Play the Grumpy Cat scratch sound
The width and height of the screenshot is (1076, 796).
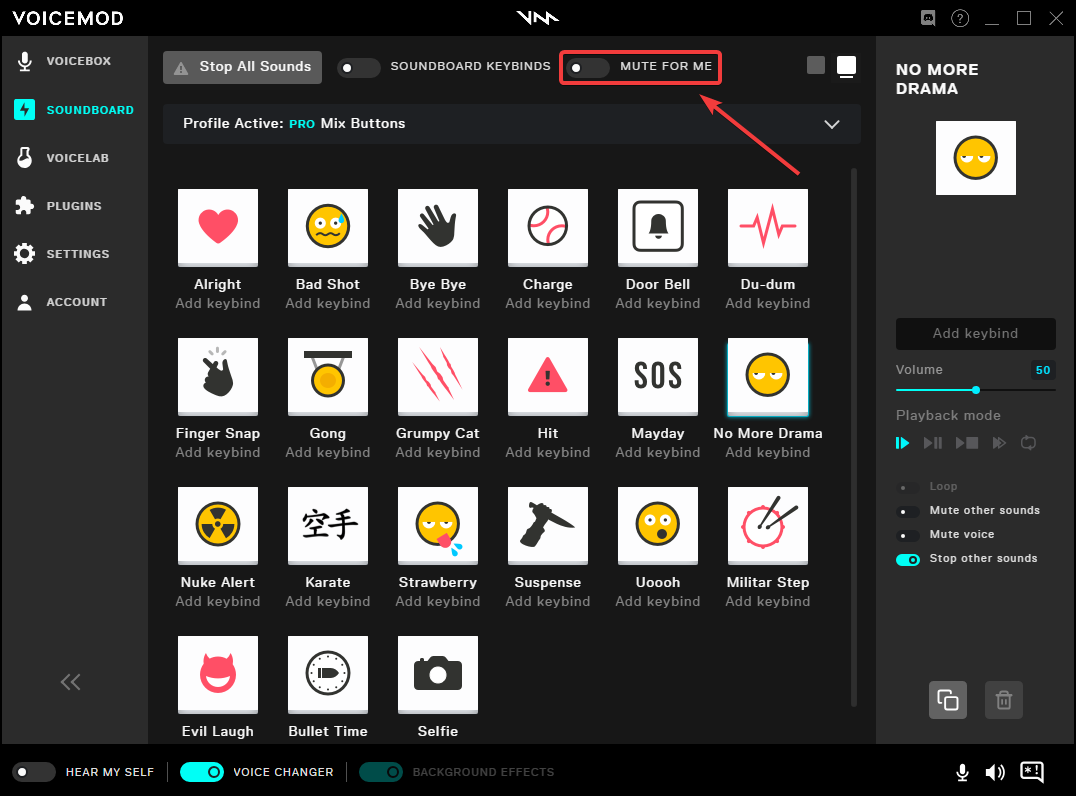(x=438, y=376)
